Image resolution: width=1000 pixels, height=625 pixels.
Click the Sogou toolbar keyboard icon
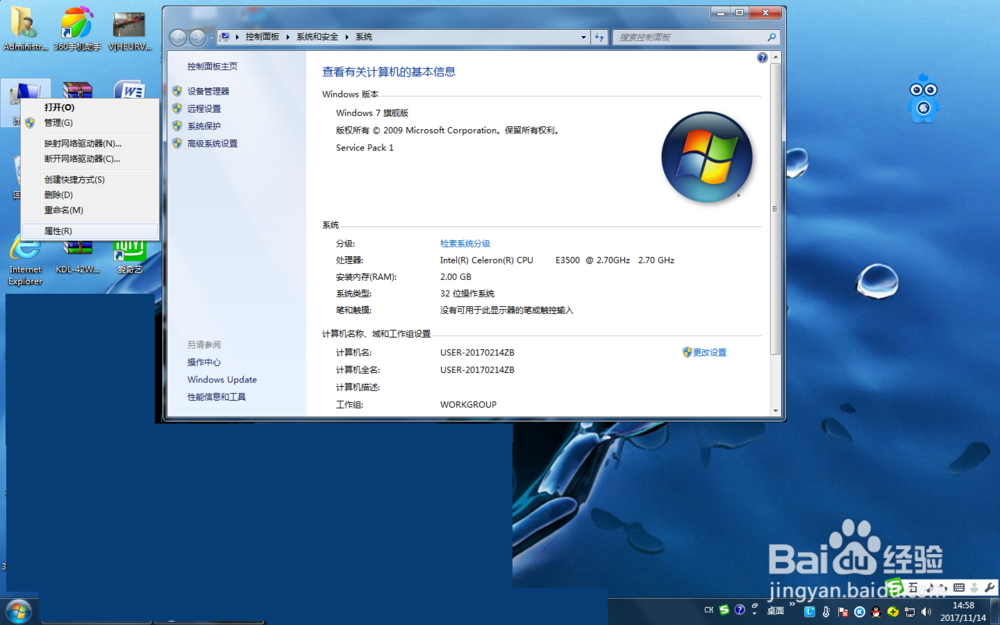[x=959, y=587]
